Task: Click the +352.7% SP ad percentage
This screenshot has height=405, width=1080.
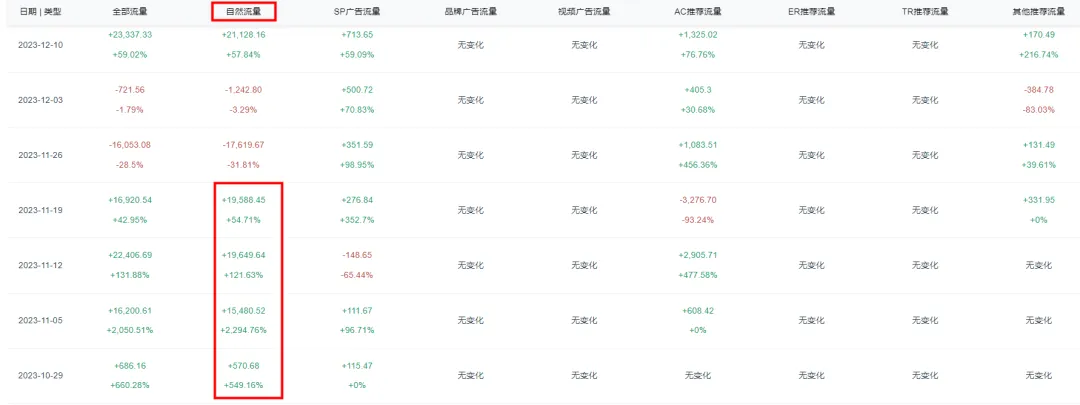Action: 357,220
